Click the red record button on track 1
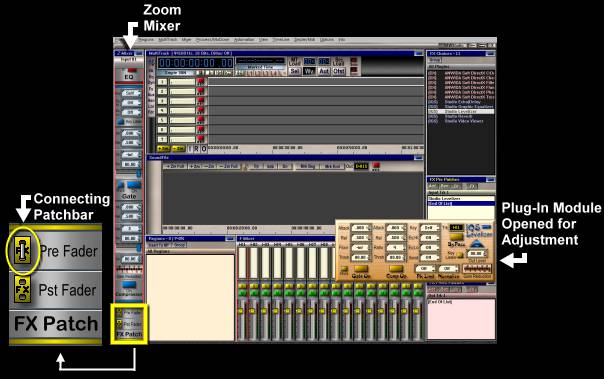 point(201,82)
